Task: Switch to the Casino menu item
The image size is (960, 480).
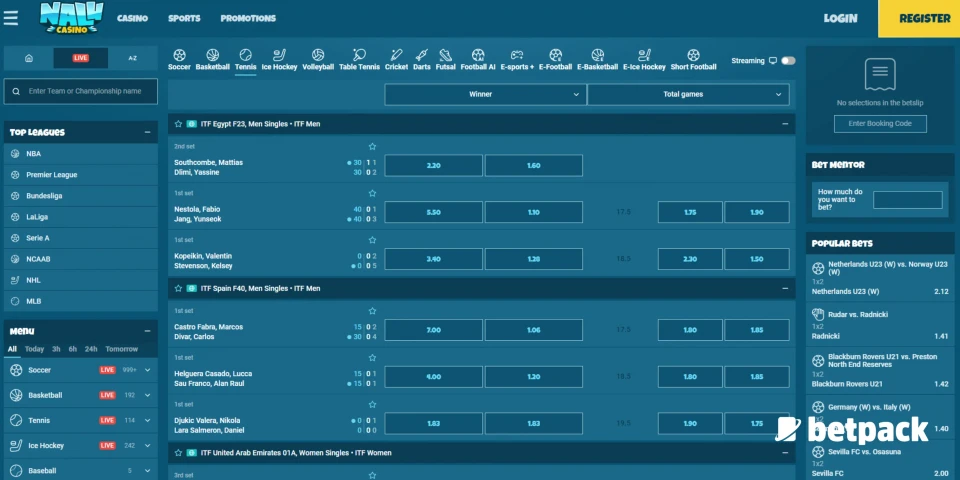Action: tap(132, 18)
